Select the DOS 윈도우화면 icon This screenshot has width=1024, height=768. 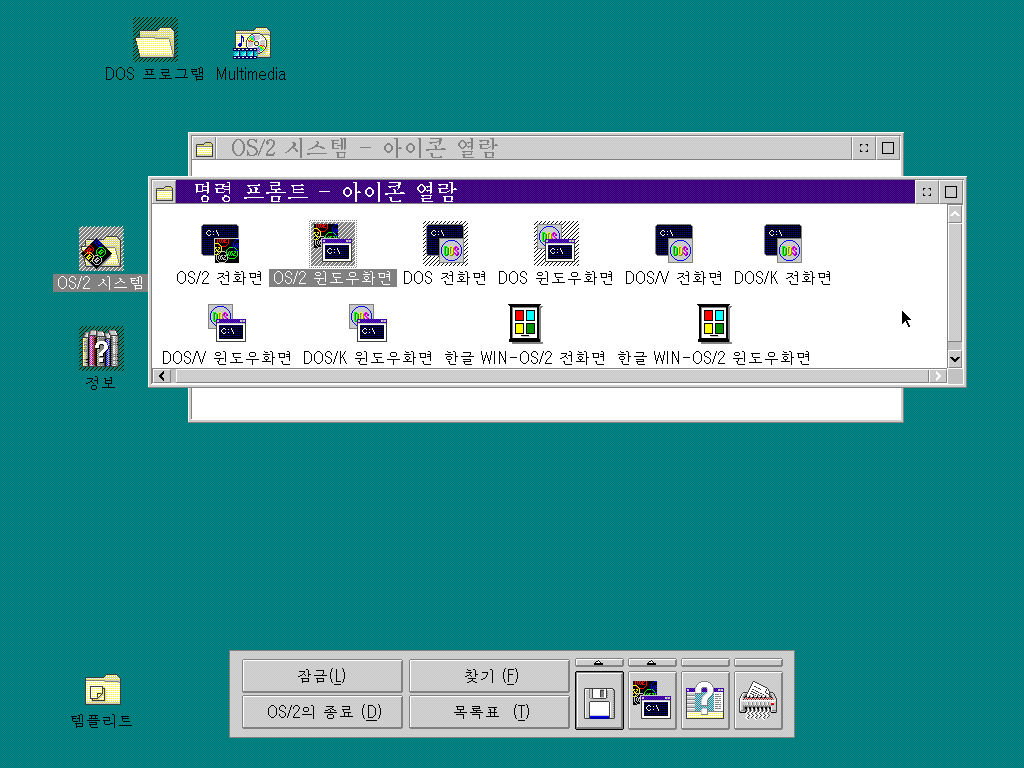pyautogui.click(x=556, y=244)
